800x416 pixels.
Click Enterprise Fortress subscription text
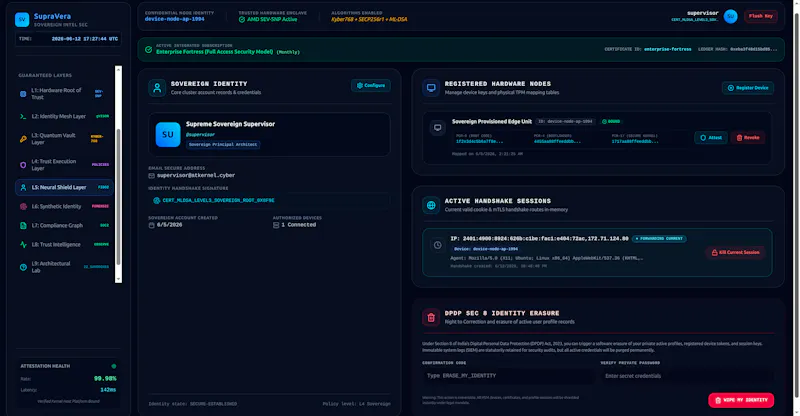(x=214, y=52)
